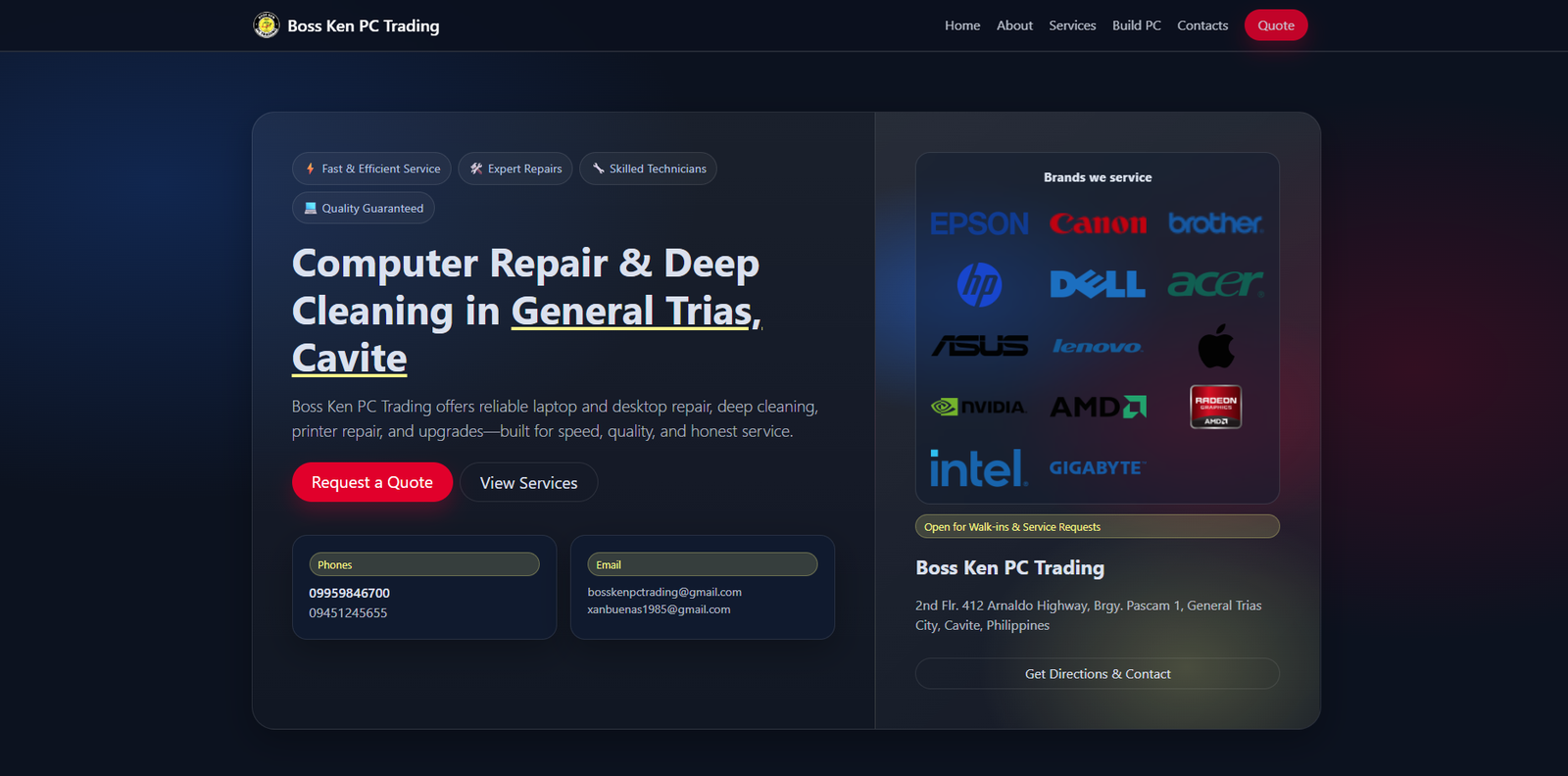Open the Services nav item
The height and width of the screenshot is (776, 1568).
1072,25
